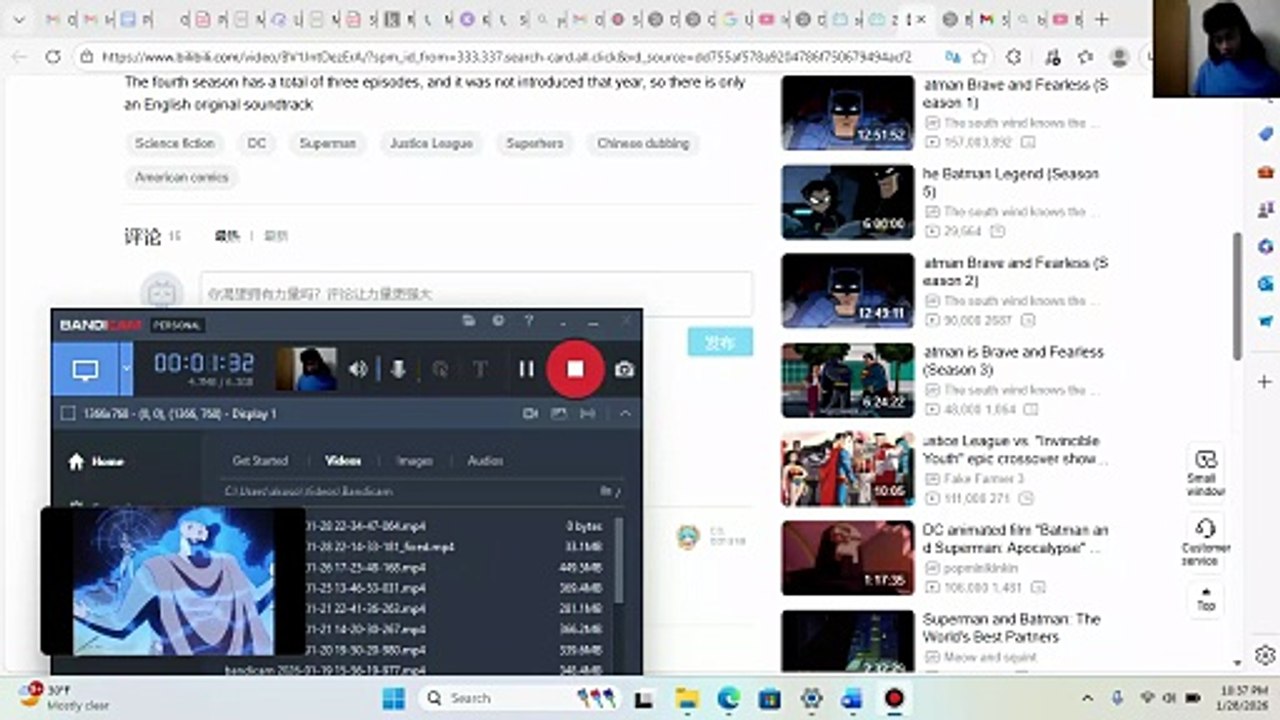
Task: Switch to the Images tab in Bandicam
Action: 415,461
